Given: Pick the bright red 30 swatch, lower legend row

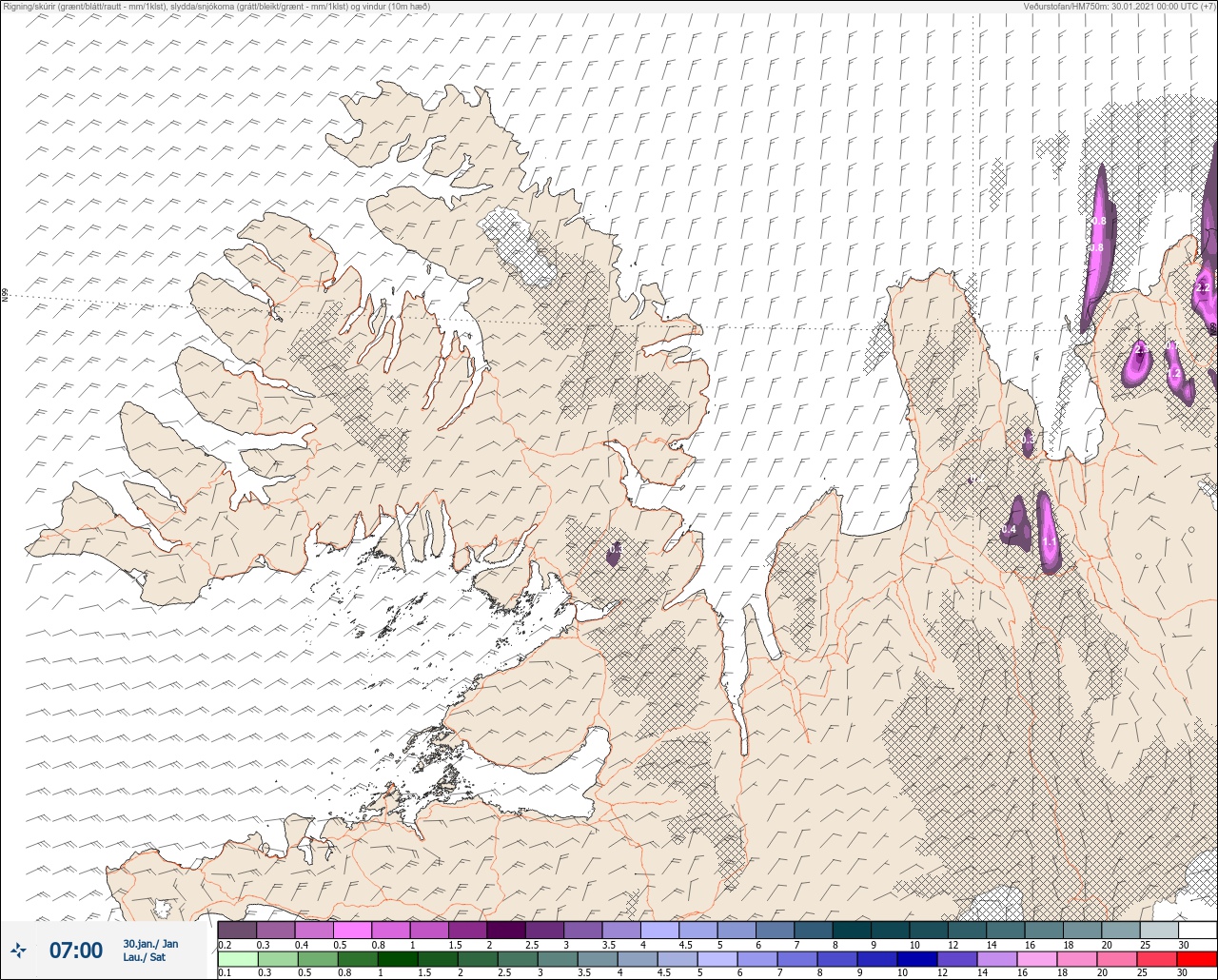Looking at the screenshot, I should [1196, 959].
